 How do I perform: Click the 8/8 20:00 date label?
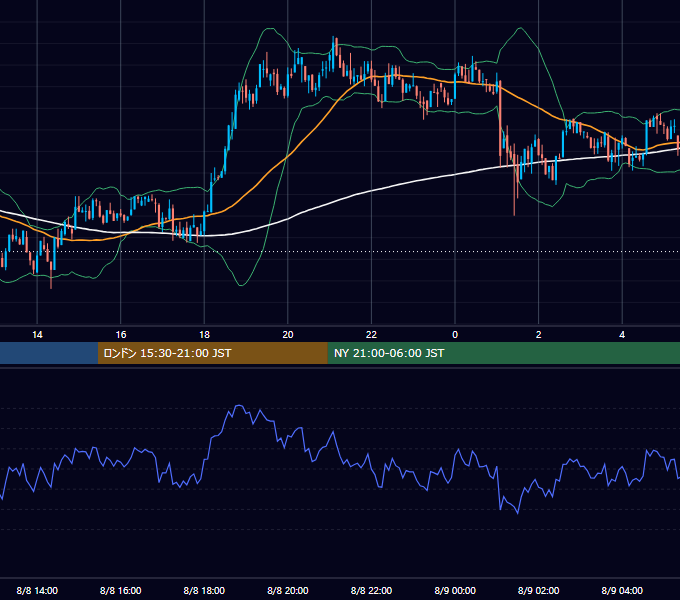tap(288, 590)
